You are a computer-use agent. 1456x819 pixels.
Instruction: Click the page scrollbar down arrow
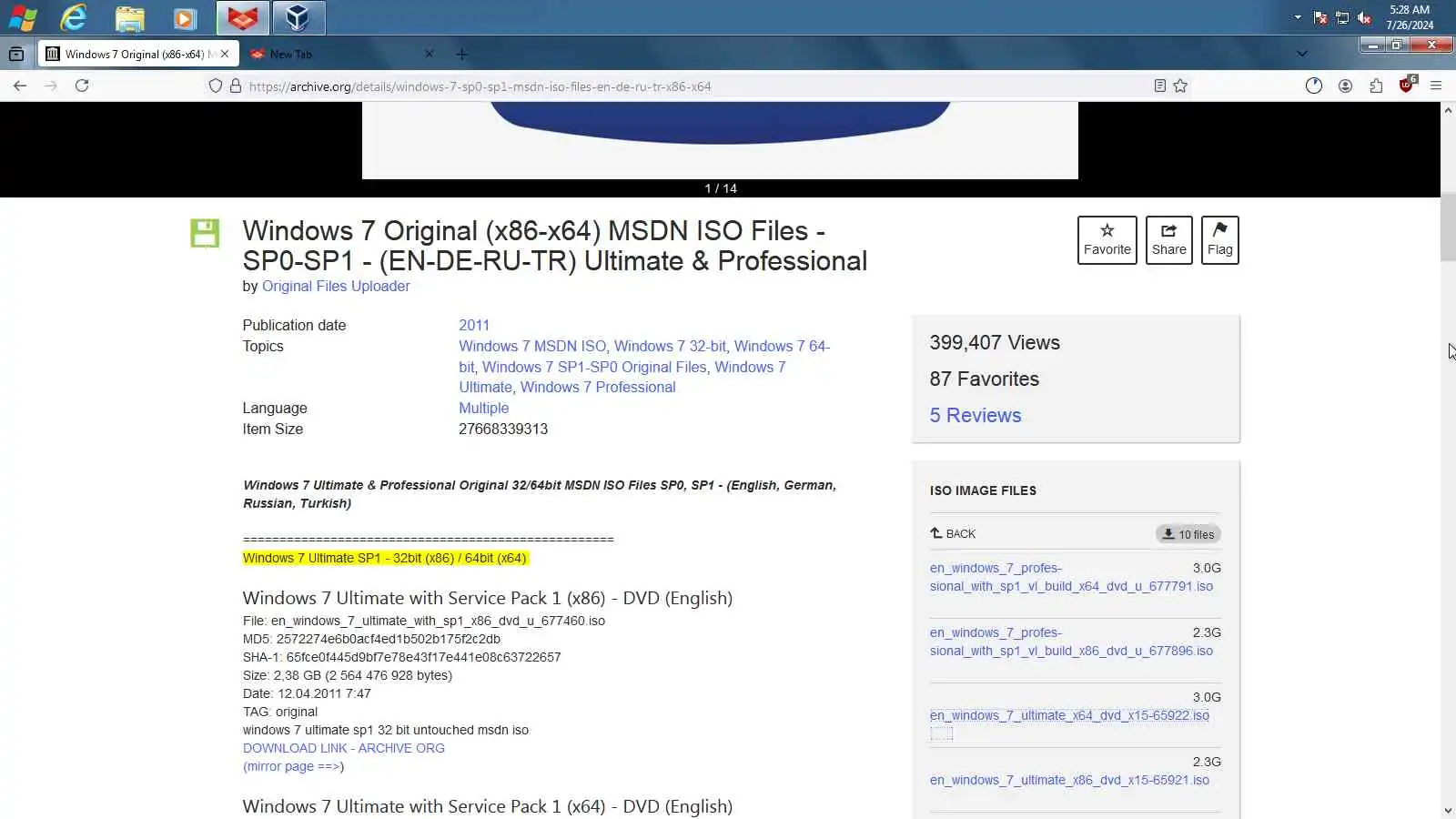[1448, 811]
